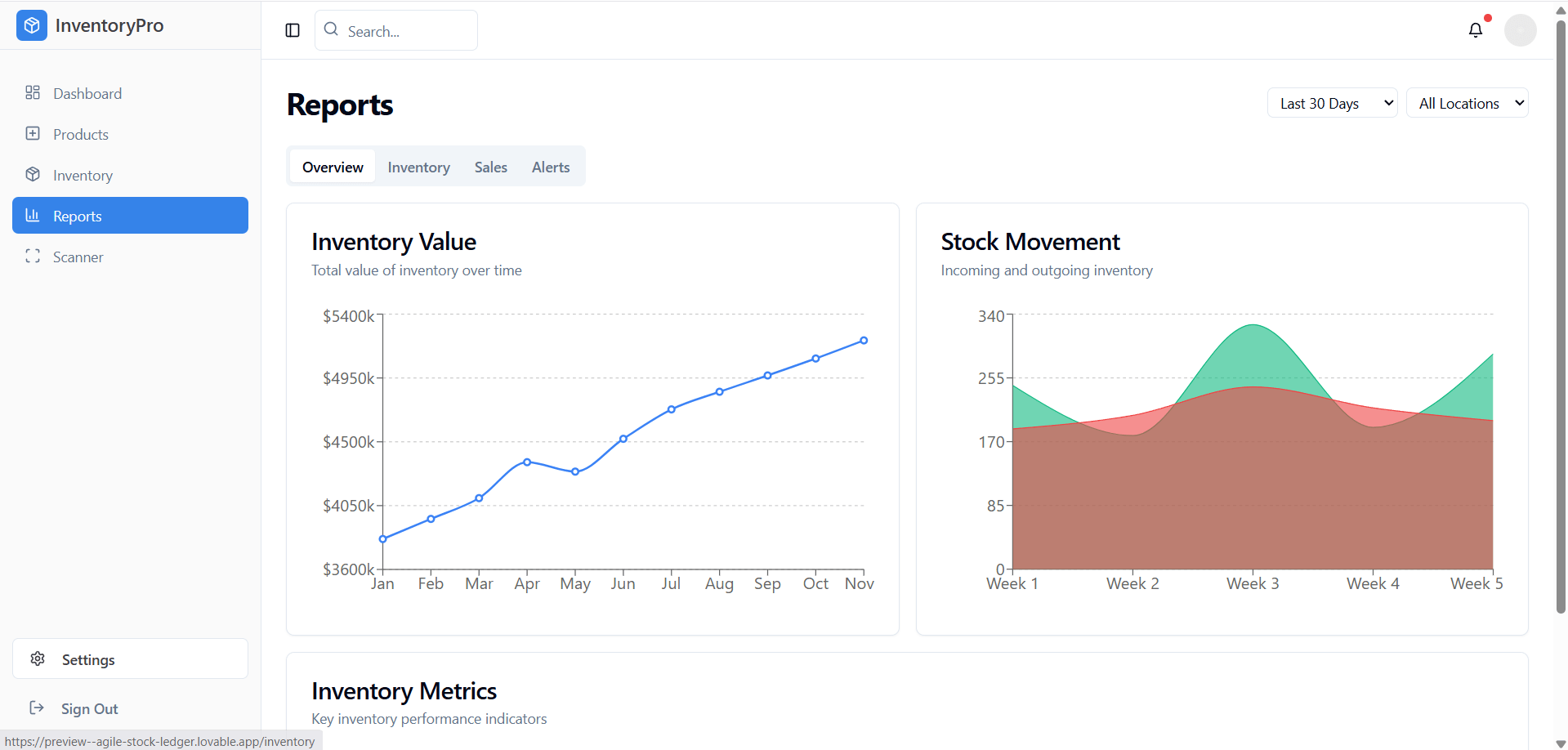The image size is (1568, 750).
Task: Open the notifications bell
Action: click(1475, 30)
